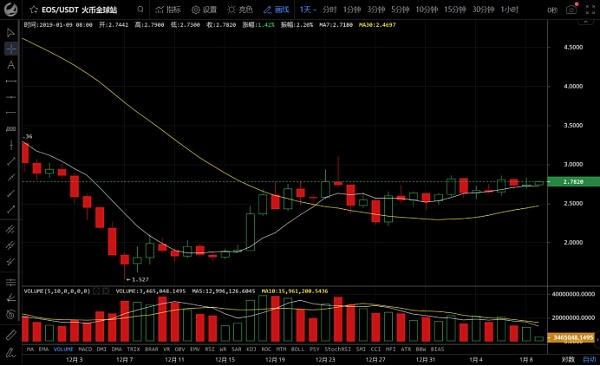
Task: Show the MFI indicator
Action: (391, 349)
